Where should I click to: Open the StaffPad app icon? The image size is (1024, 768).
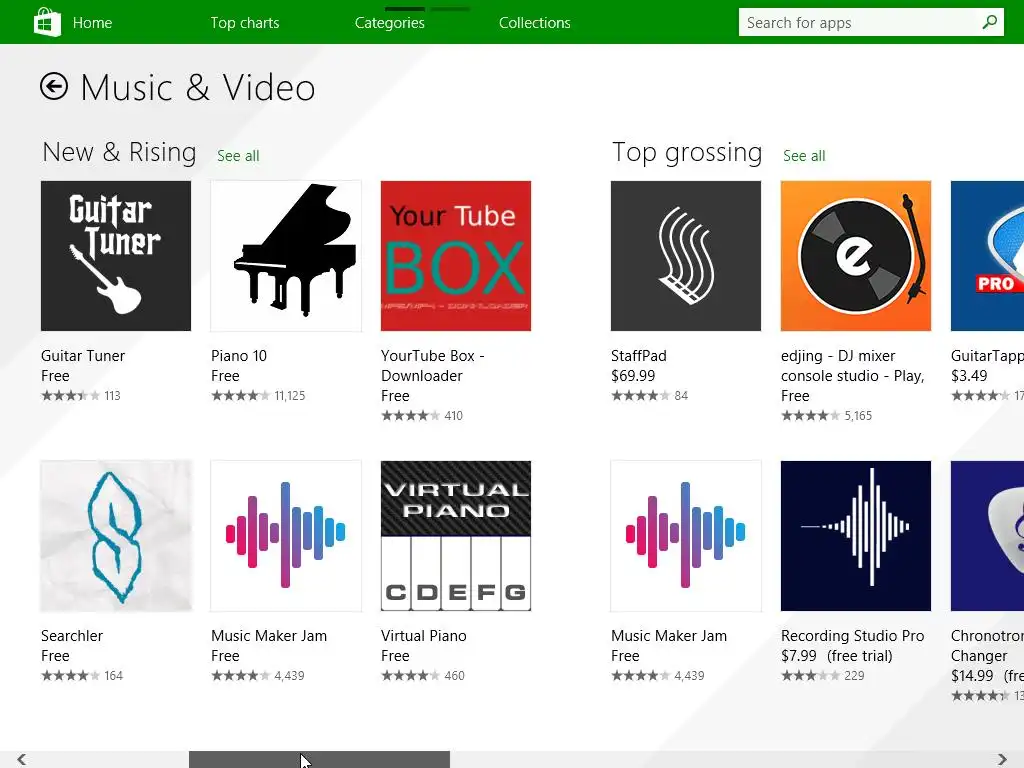686,256
